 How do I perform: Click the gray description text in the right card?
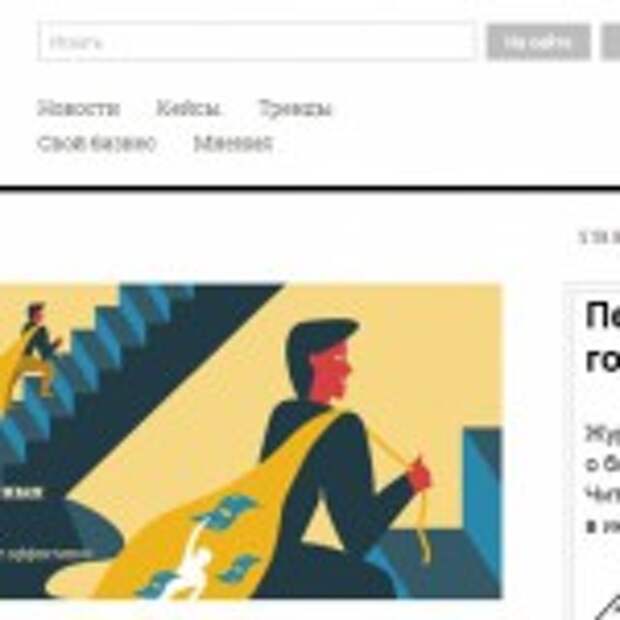click(603, 465)
